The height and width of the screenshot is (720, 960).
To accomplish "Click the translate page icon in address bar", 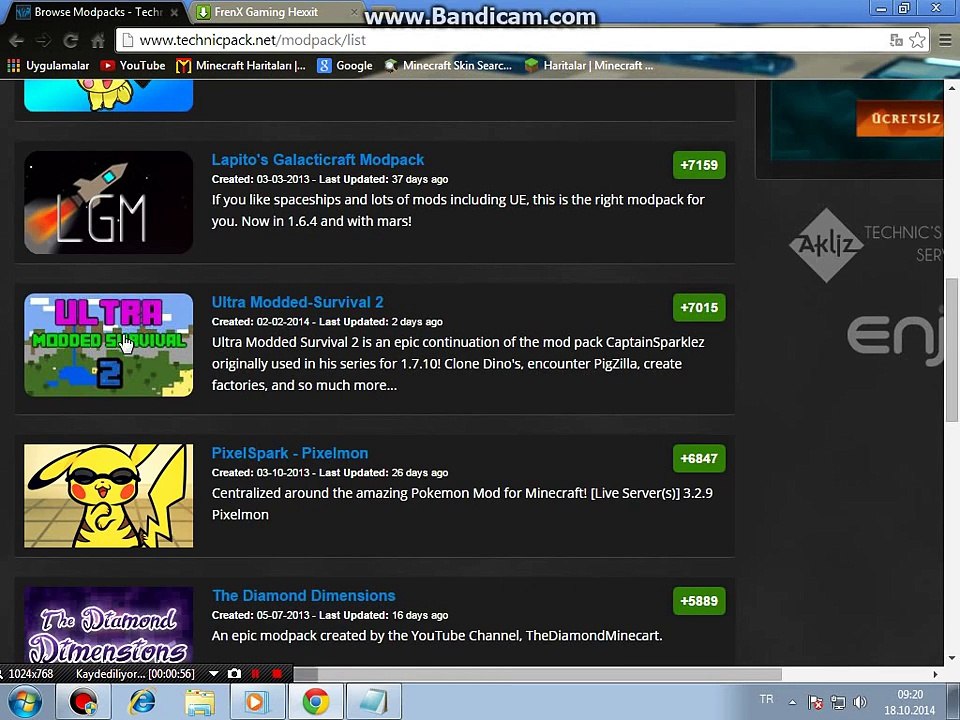I will pyautogui.click(x=896, y=40).
